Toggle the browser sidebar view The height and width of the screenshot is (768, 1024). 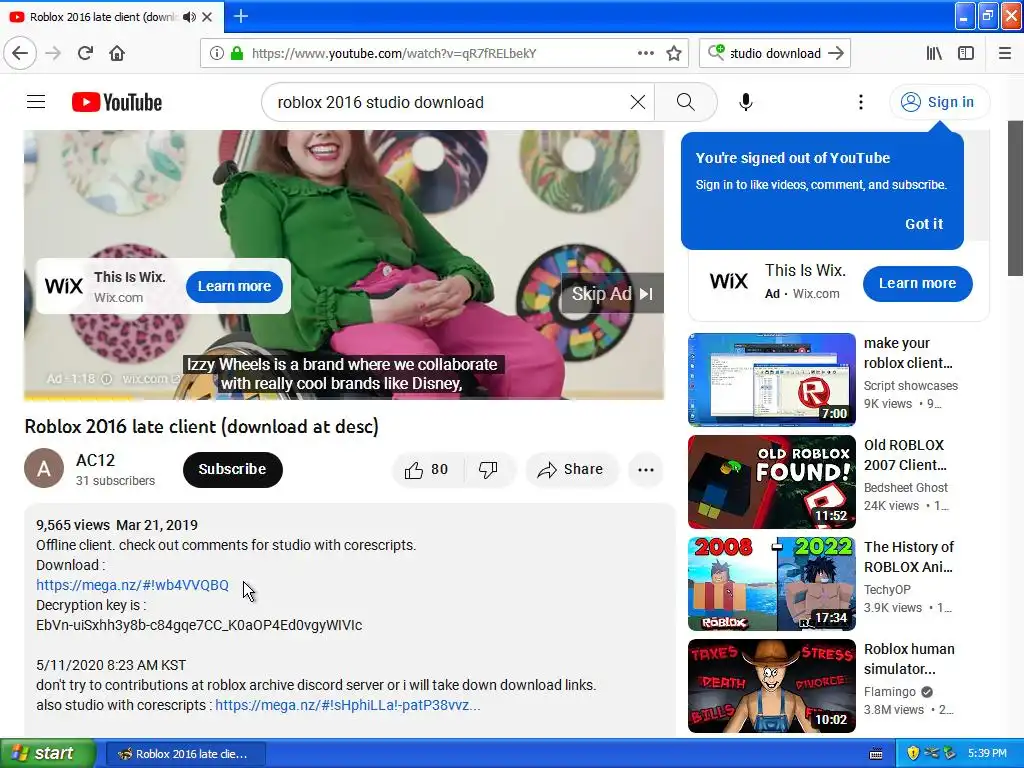pyautogui.click(x=966, y=53)
